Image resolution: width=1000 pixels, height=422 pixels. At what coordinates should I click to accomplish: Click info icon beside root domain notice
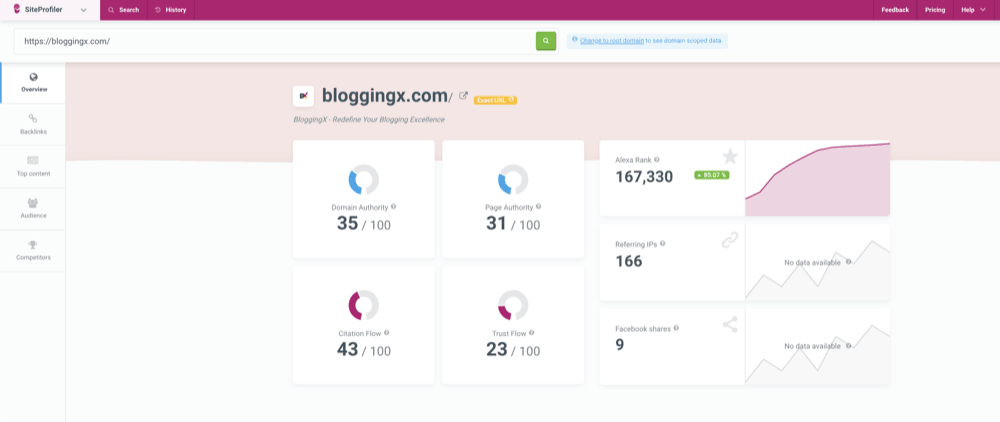(575, 40)
